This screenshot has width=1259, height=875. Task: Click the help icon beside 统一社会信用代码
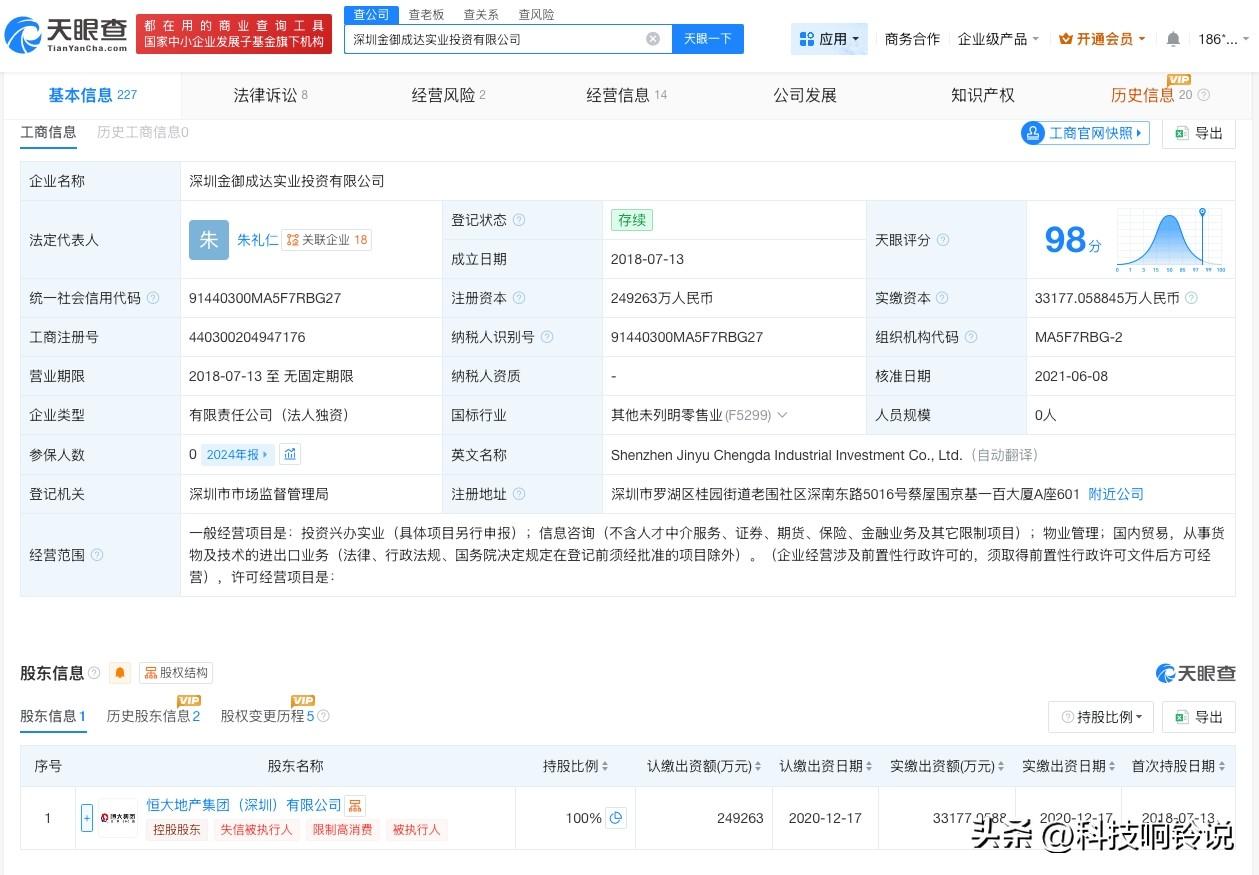(153, 298)
